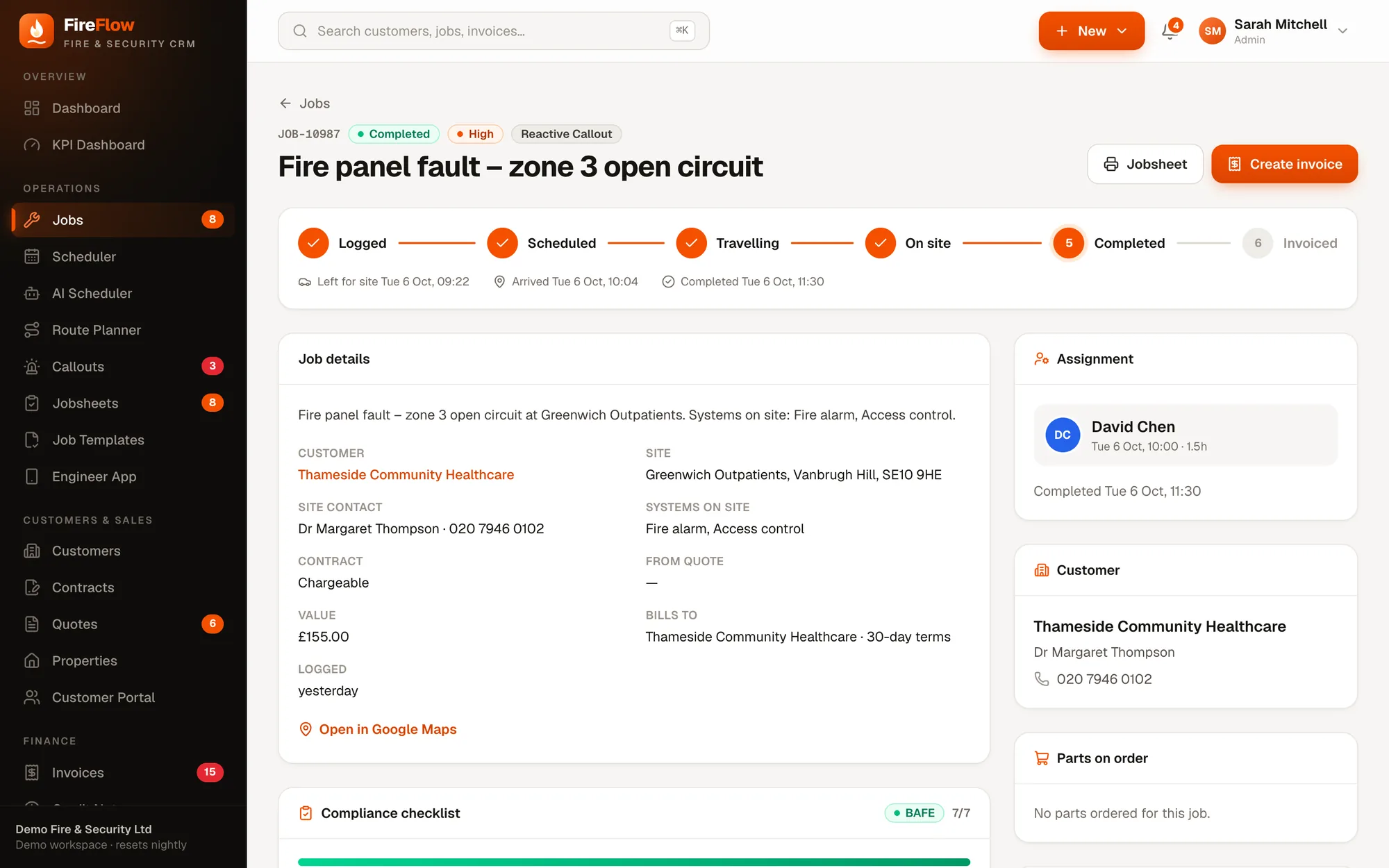Click the search magnifier icon
This screenshot has width=1389, height=868.
pos(300,31)
